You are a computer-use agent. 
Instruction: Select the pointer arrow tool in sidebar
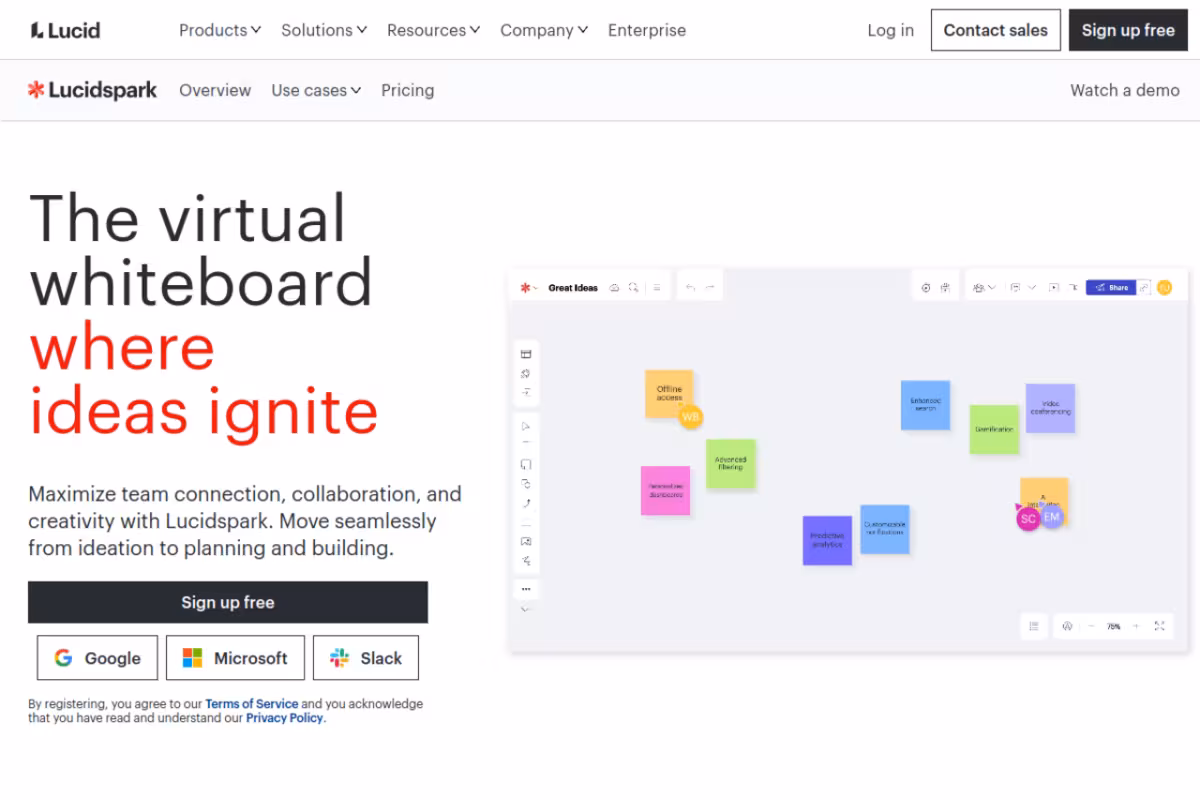pos(526,426)
